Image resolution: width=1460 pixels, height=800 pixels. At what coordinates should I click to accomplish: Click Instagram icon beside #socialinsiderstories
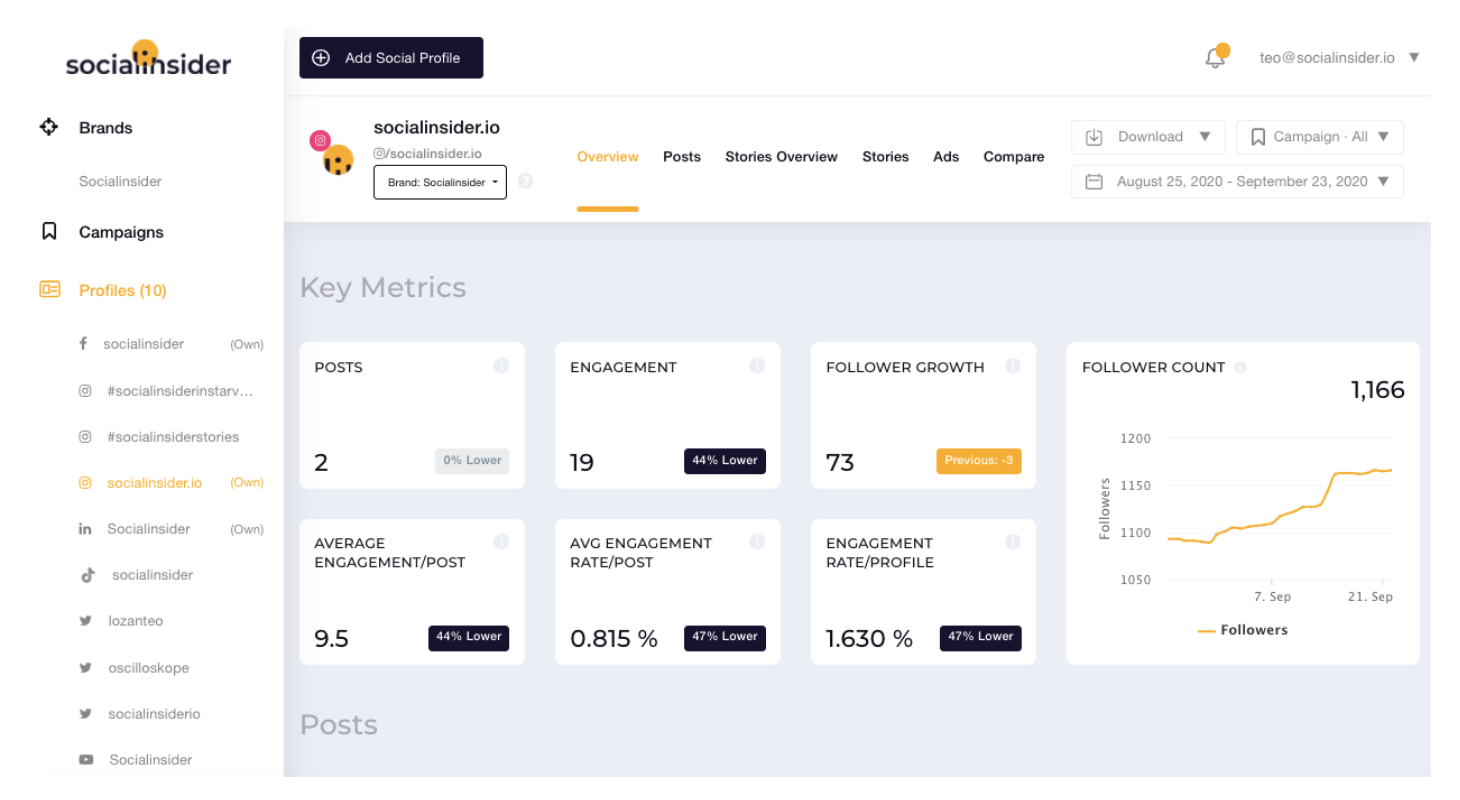[x=85, y=437]
